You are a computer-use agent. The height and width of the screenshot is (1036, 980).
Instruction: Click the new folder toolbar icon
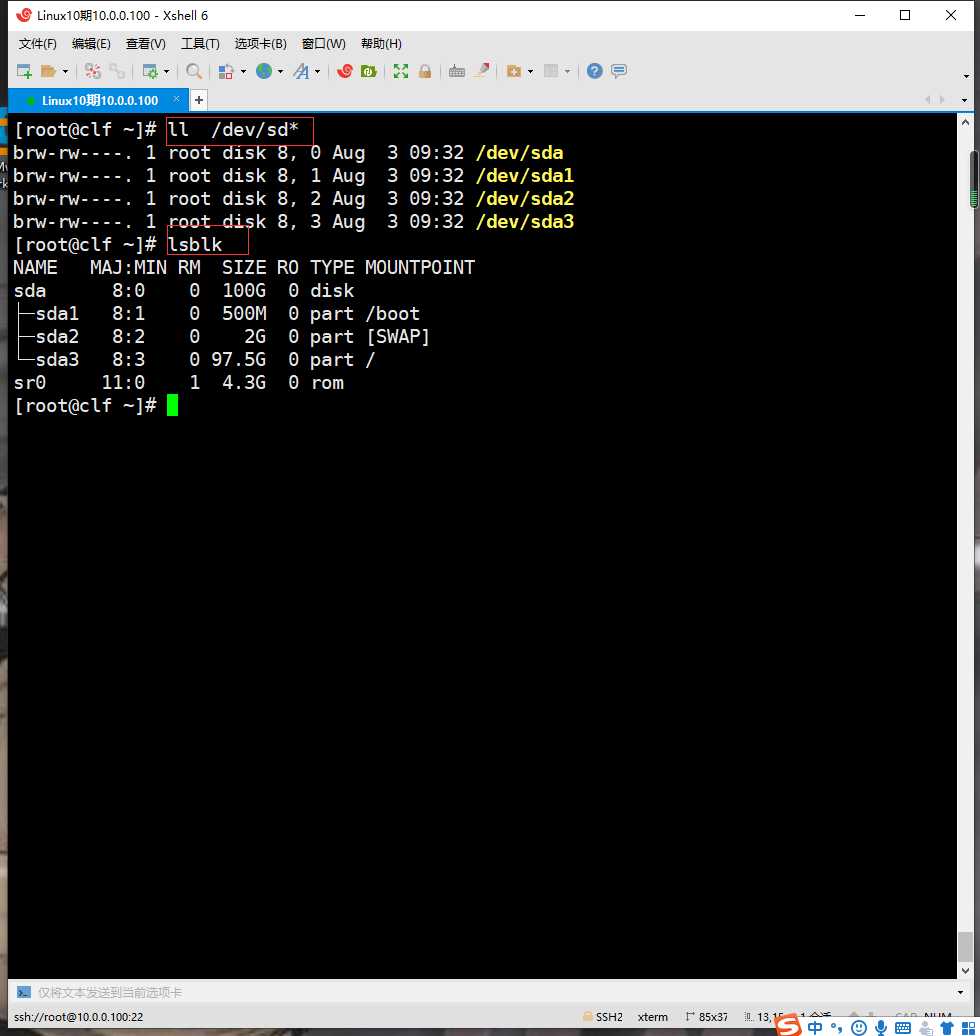(514, 71)
